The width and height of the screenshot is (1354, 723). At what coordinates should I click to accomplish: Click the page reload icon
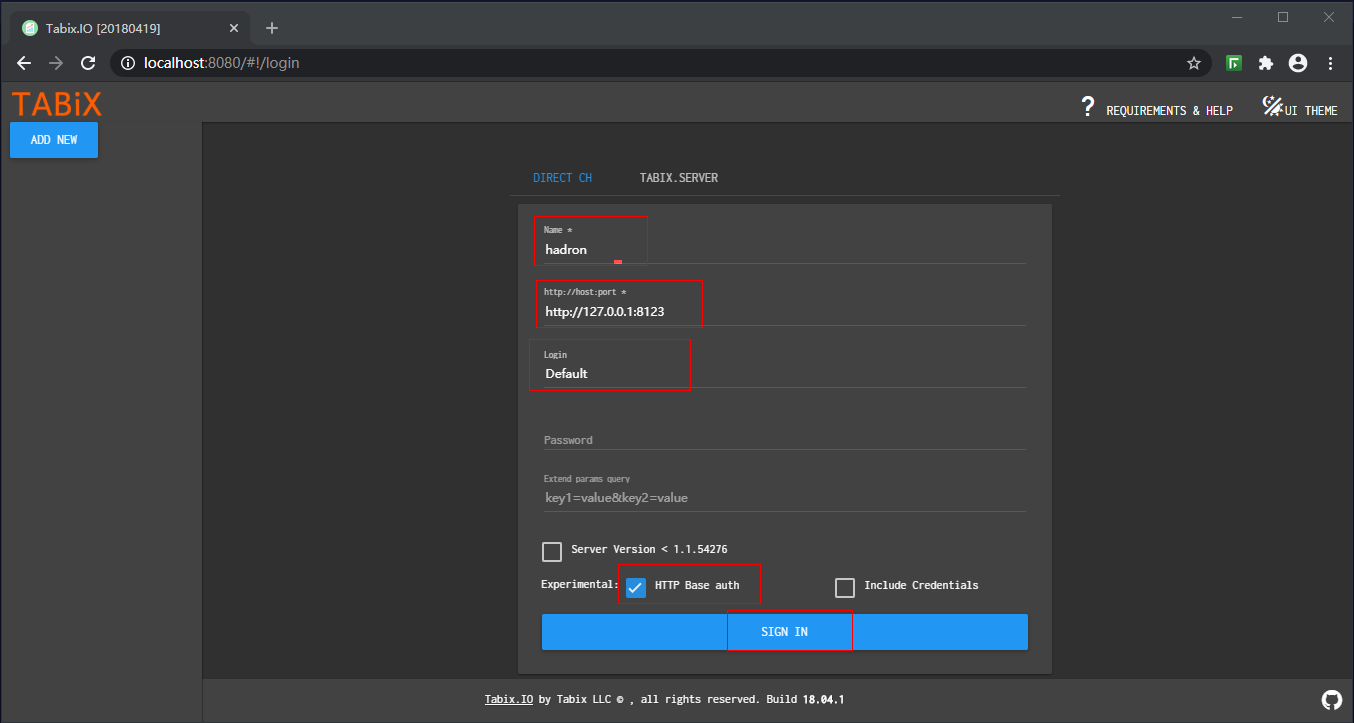(88, 62)
